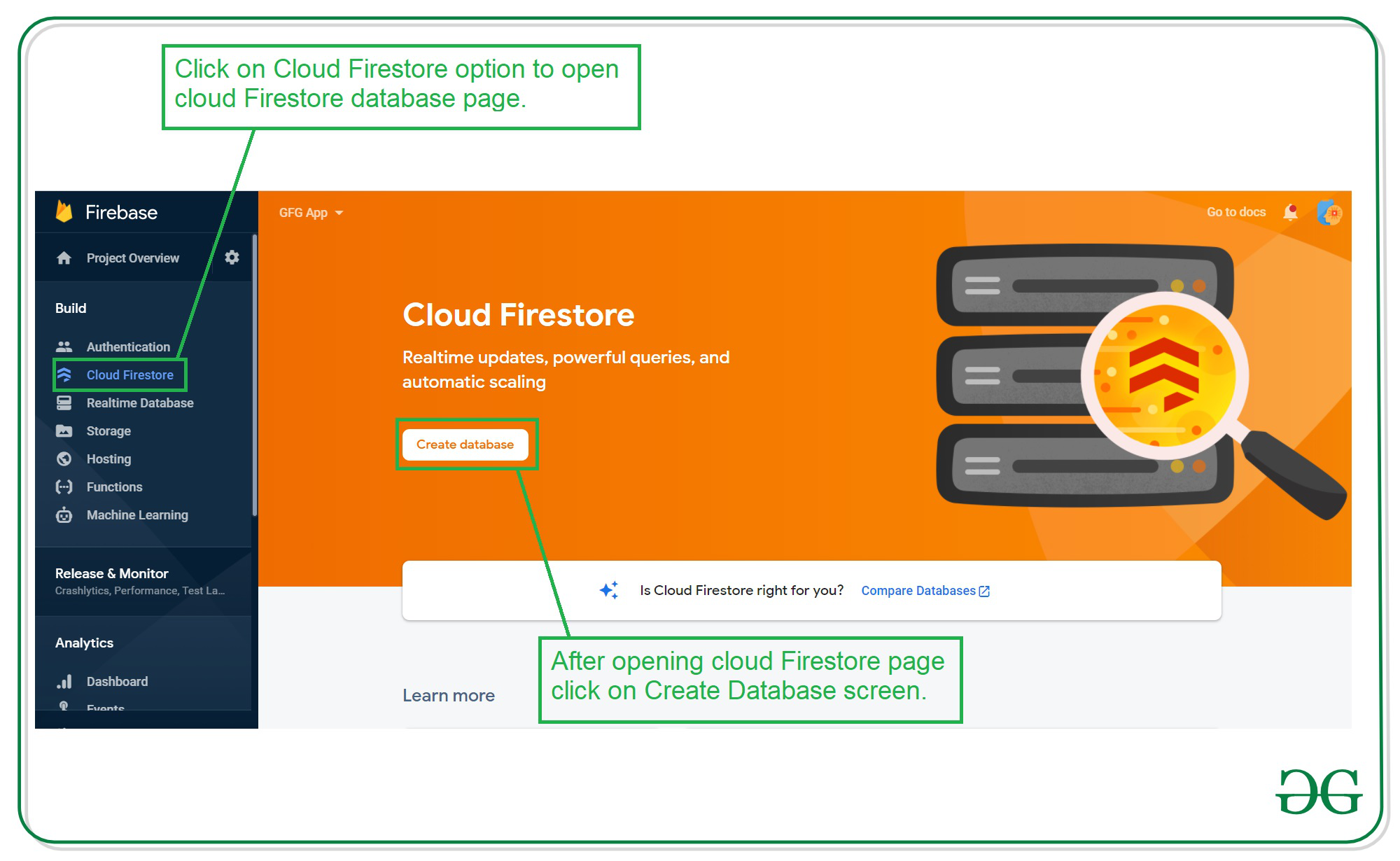The height and width of the screenshot is (861, 1400).
Task: Collapse the Analytics section header
Action: pos(84,643)
